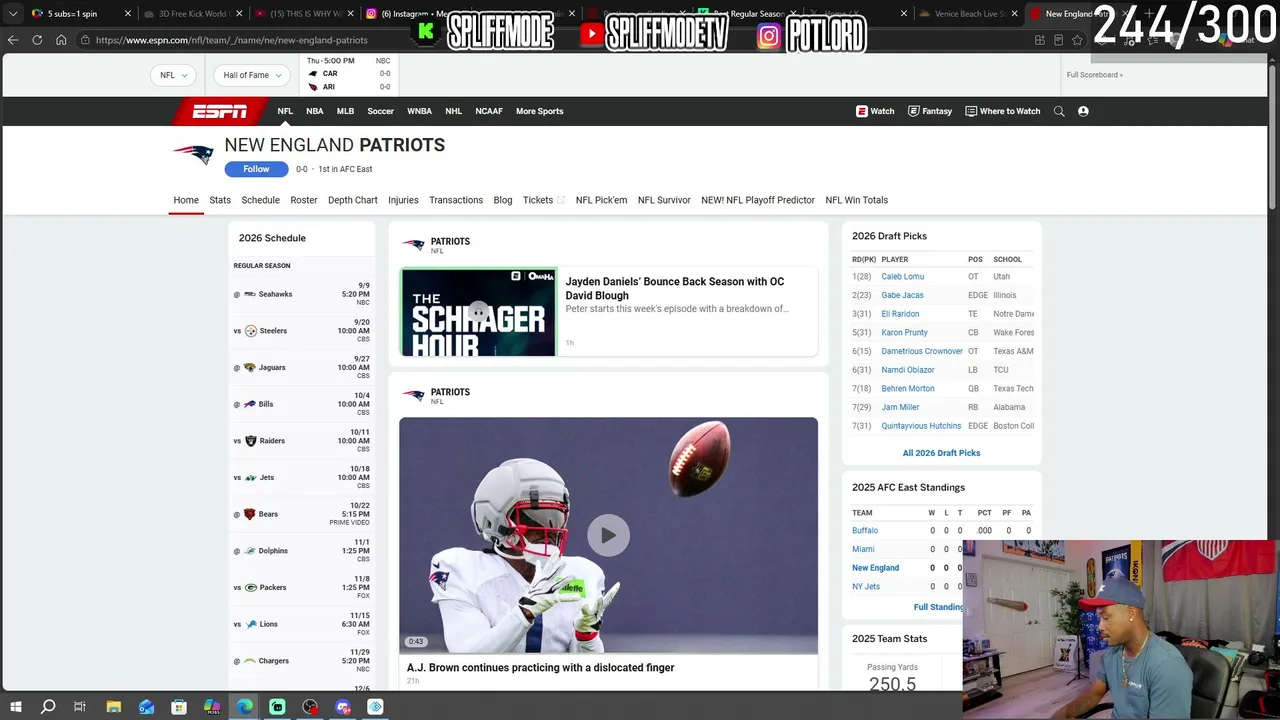Switch to the Stats team tab
The height and width of the screenshot is (720, 1280).
220,200
